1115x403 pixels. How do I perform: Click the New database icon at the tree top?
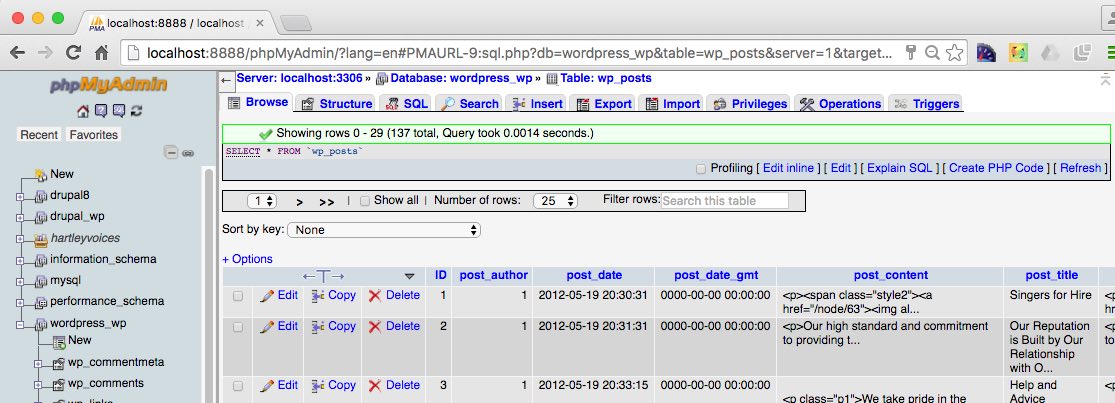[x=41, y=174]
